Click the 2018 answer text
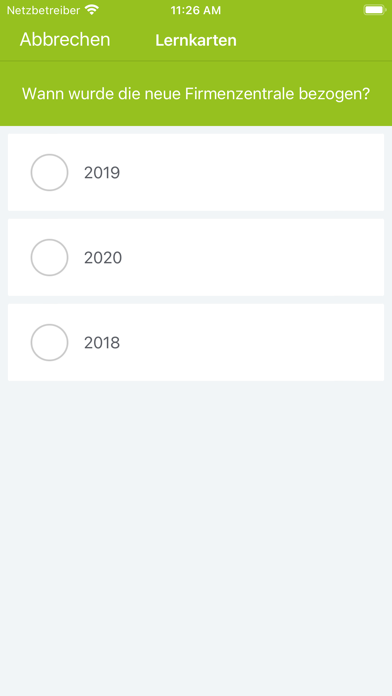Viewport: 392px width, 696px height. pos(102,343)
